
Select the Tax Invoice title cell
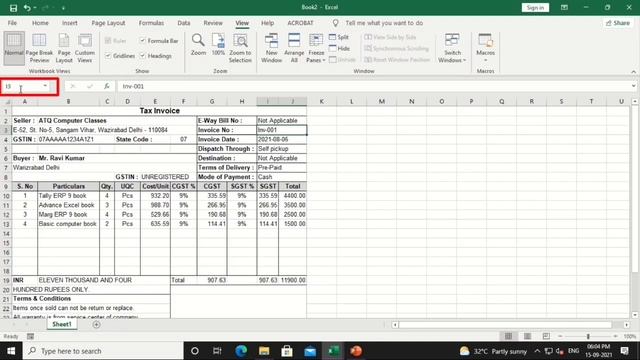[x=159, y=111]
